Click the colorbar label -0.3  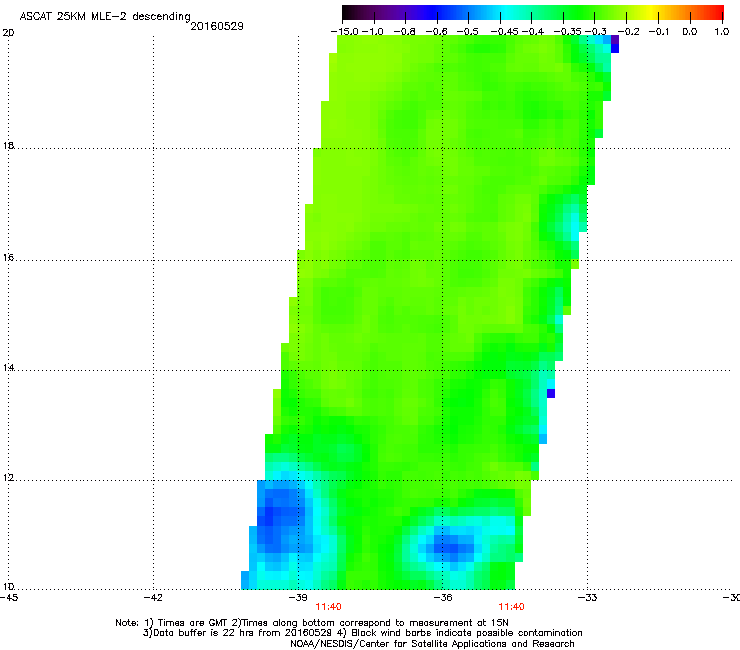pos(596,32)
